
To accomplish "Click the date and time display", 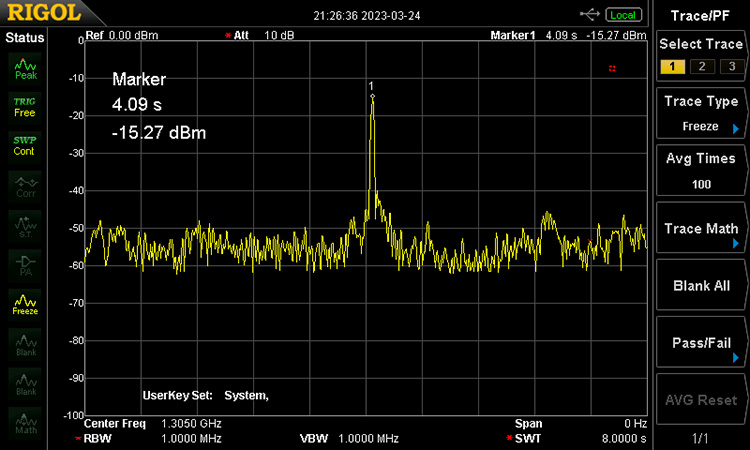I will pos(367,16).
